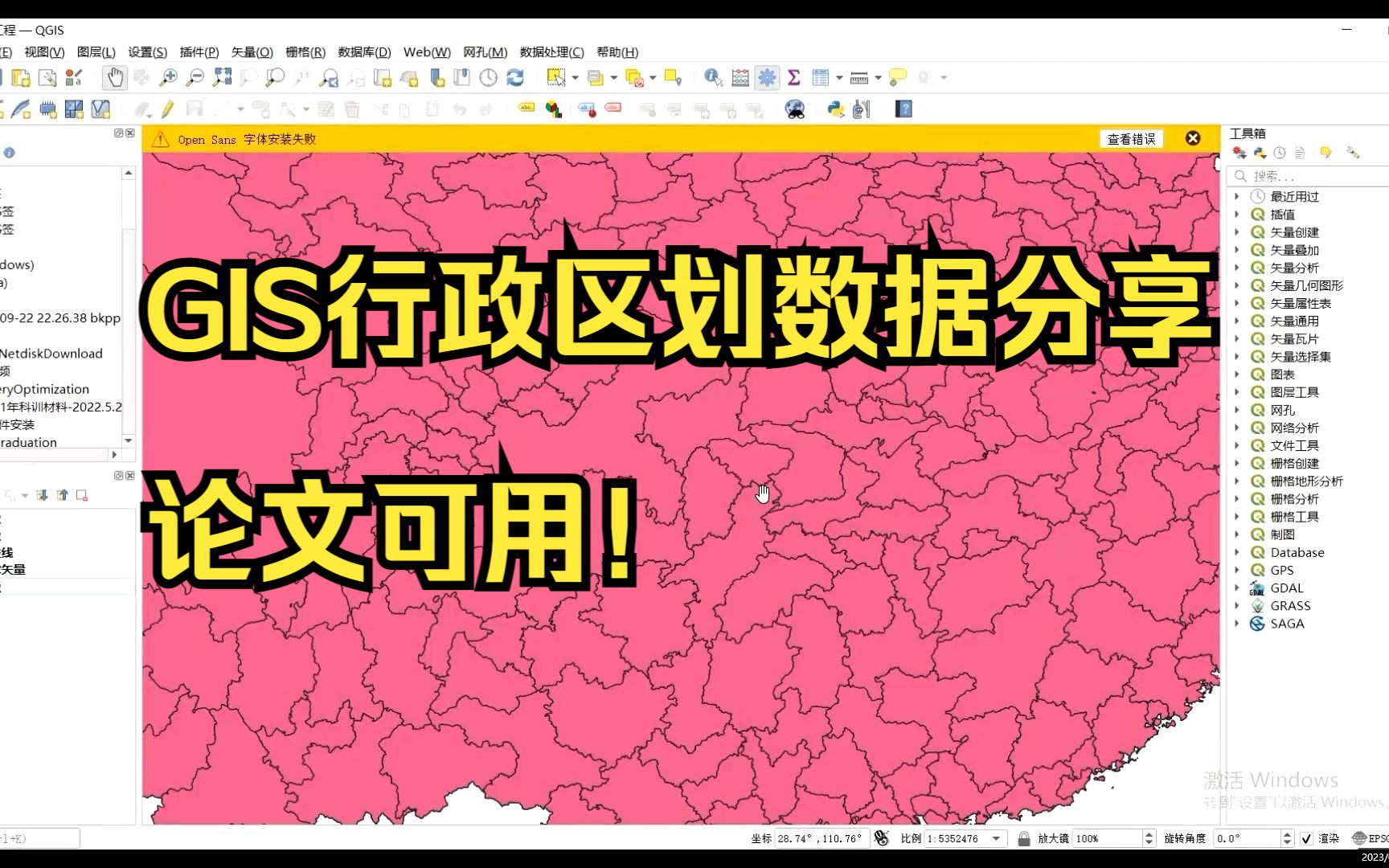Open the 数据处理(C) menu

552,51
